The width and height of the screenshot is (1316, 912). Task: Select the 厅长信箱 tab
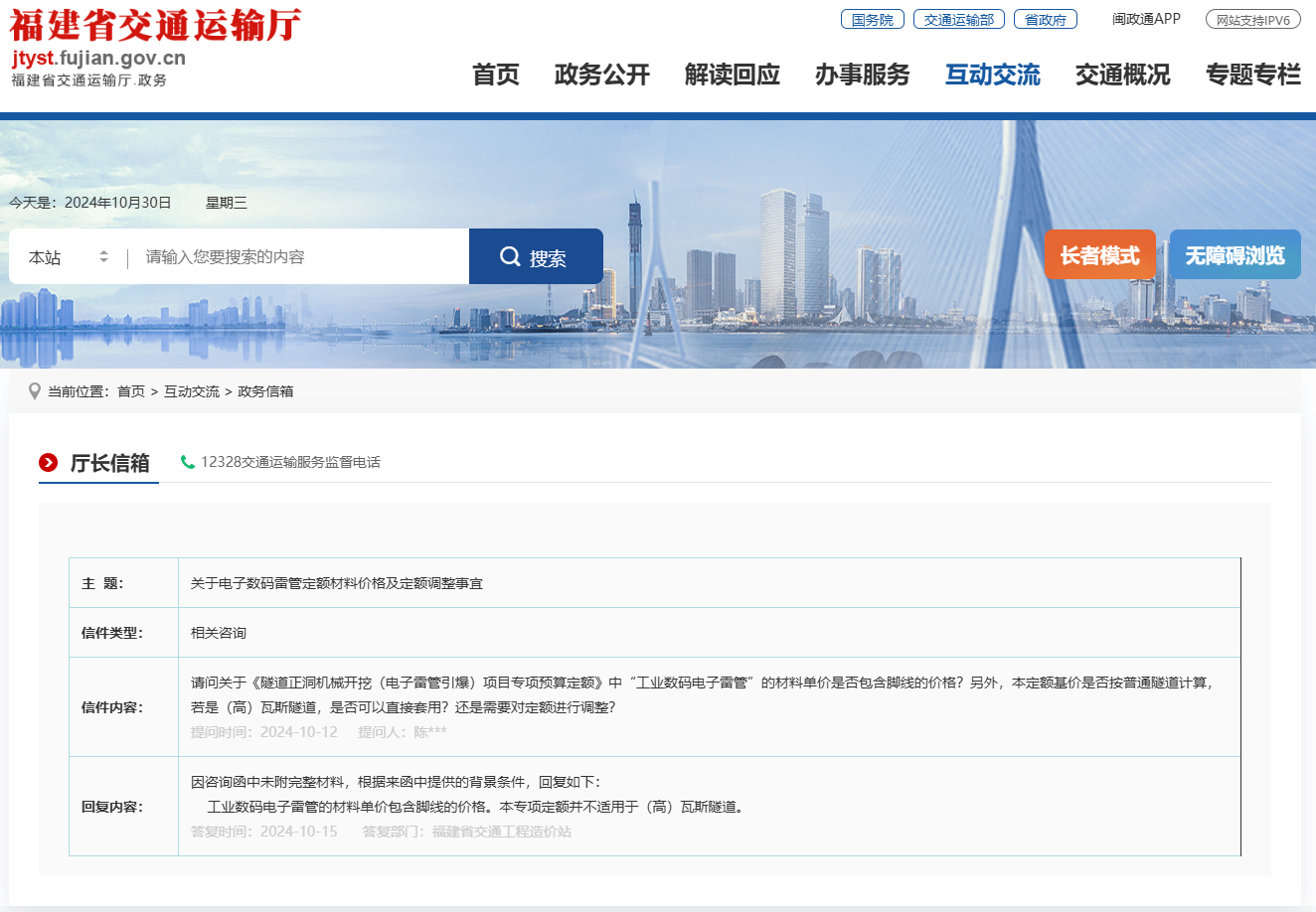coord(98,462)
